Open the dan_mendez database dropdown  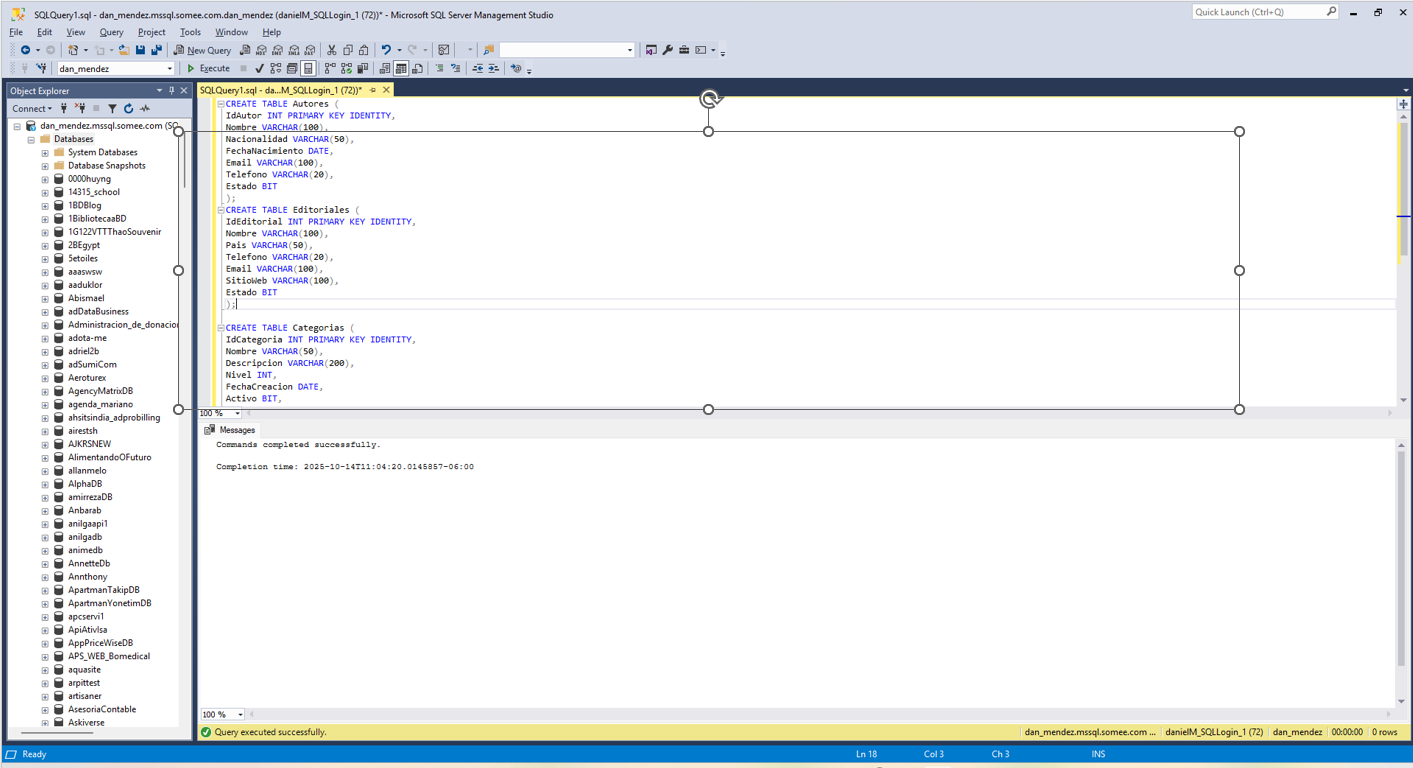coord(169,69)
